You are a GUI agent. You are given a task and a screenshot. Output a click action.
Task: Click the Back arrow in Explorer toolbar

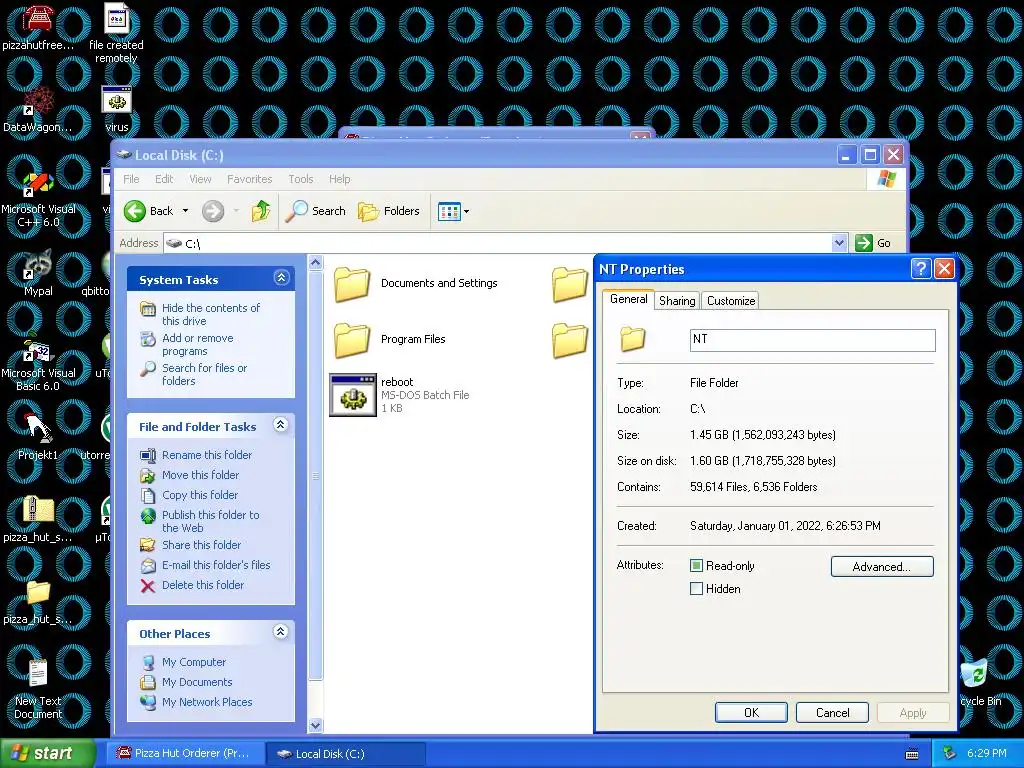pos(150,211)
